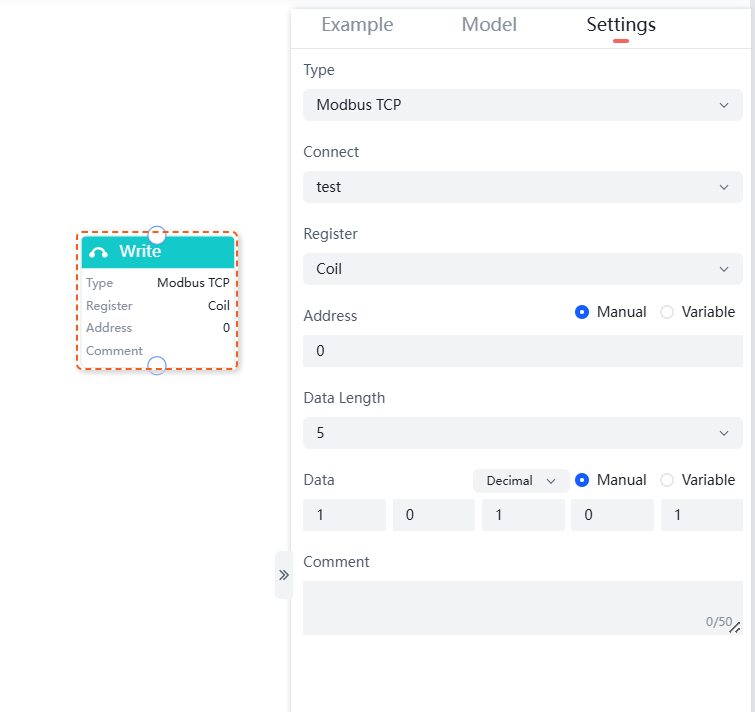The height and width of the screenshot is (712, 755).
Task: Click the Write node's bottom connector circle
Action: point(157,366)
